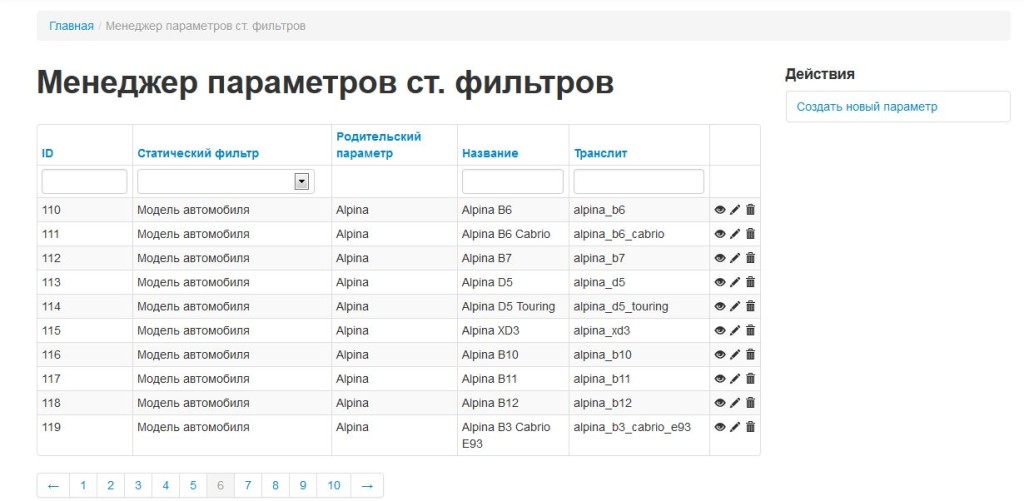Screen dimensions: 1024x501
Task: Sort by Родительский параметр column header
Action: [x=379, y=145]
